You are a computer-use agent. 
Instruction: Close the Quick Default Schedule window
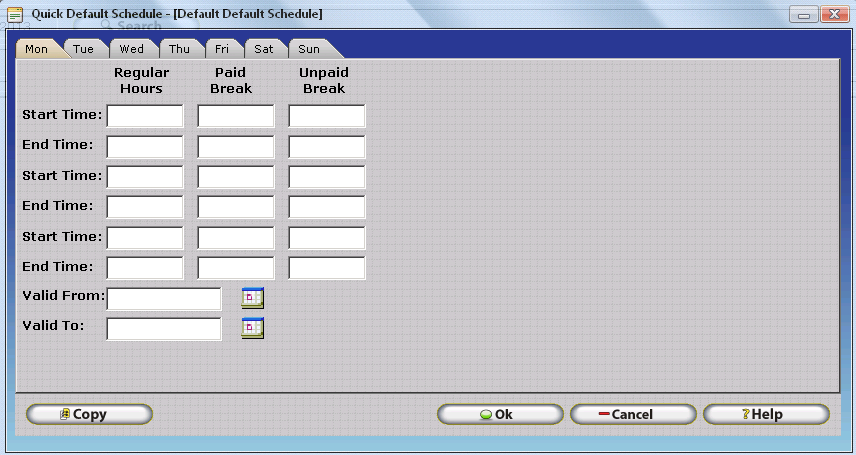[831, 14]
